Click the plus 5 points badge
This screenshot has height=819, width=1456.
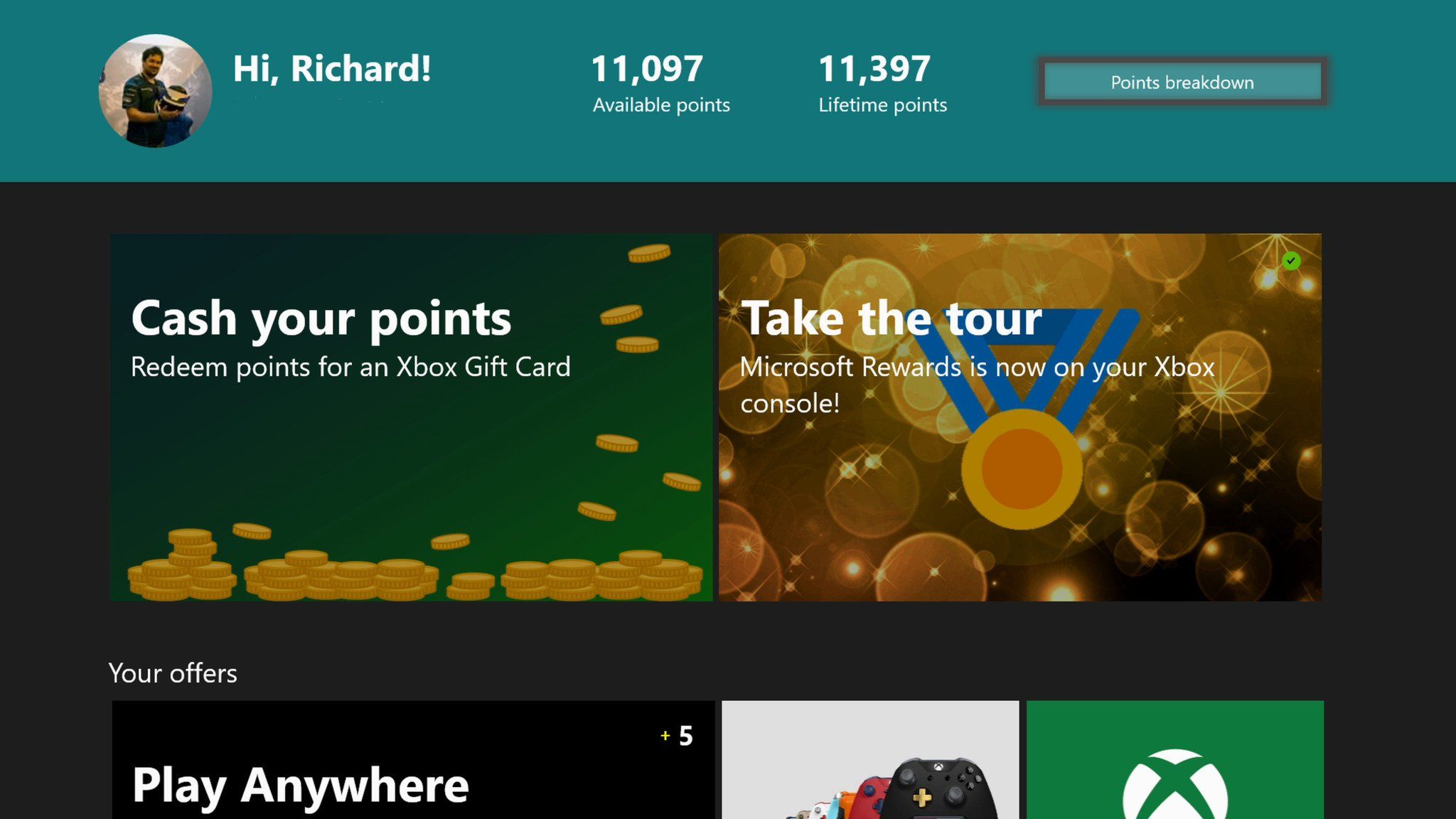point(676,736)
